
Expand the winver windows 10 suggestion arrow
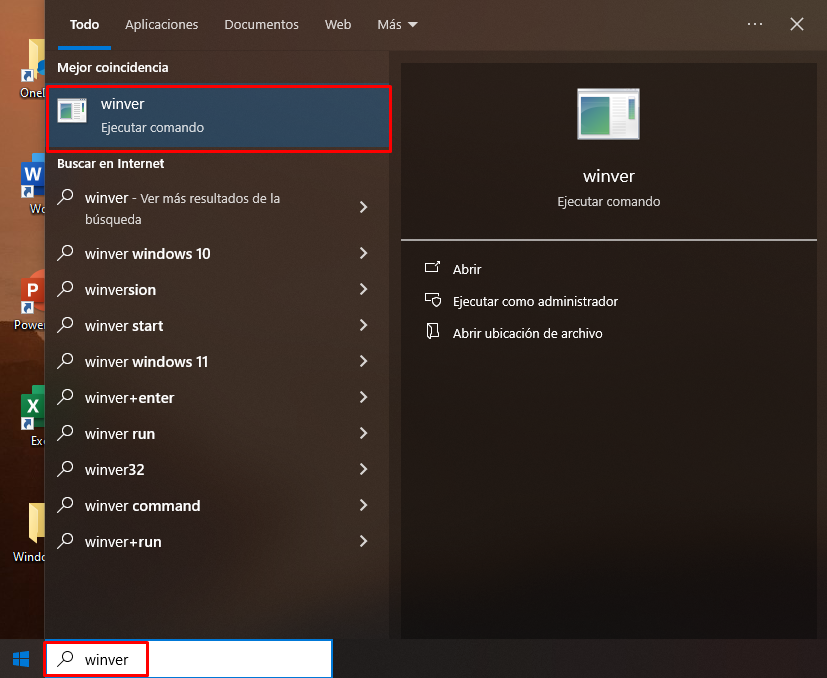point(363,254)
